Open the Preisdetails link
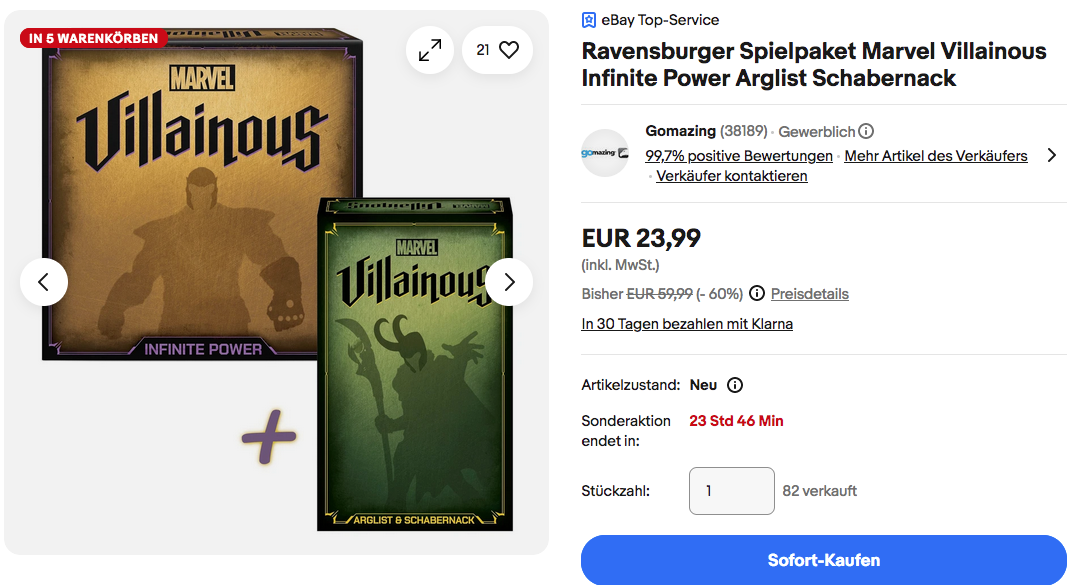Image resolution: width=1083 pixels, height=585 pixels. (810, 294)
